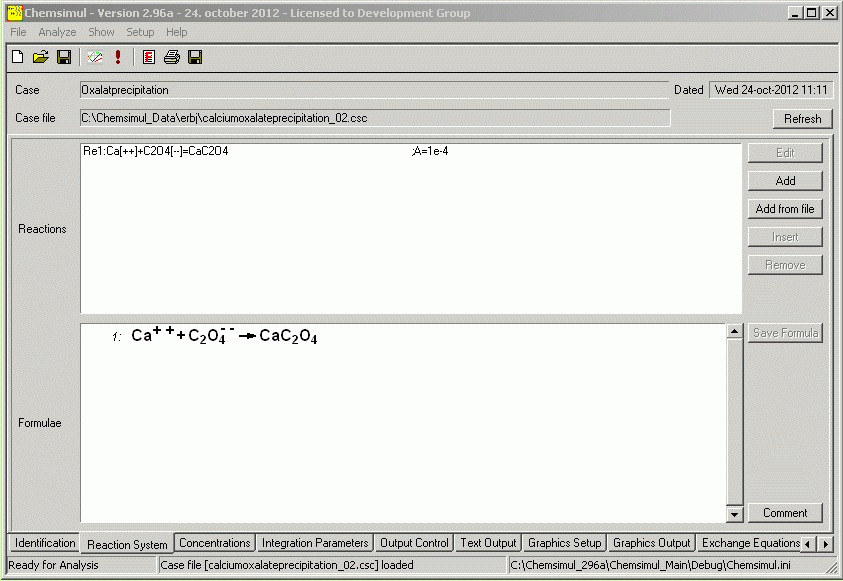Open the File menu
The height and width of the screenshot is (581, 843).
pos(18,32)
